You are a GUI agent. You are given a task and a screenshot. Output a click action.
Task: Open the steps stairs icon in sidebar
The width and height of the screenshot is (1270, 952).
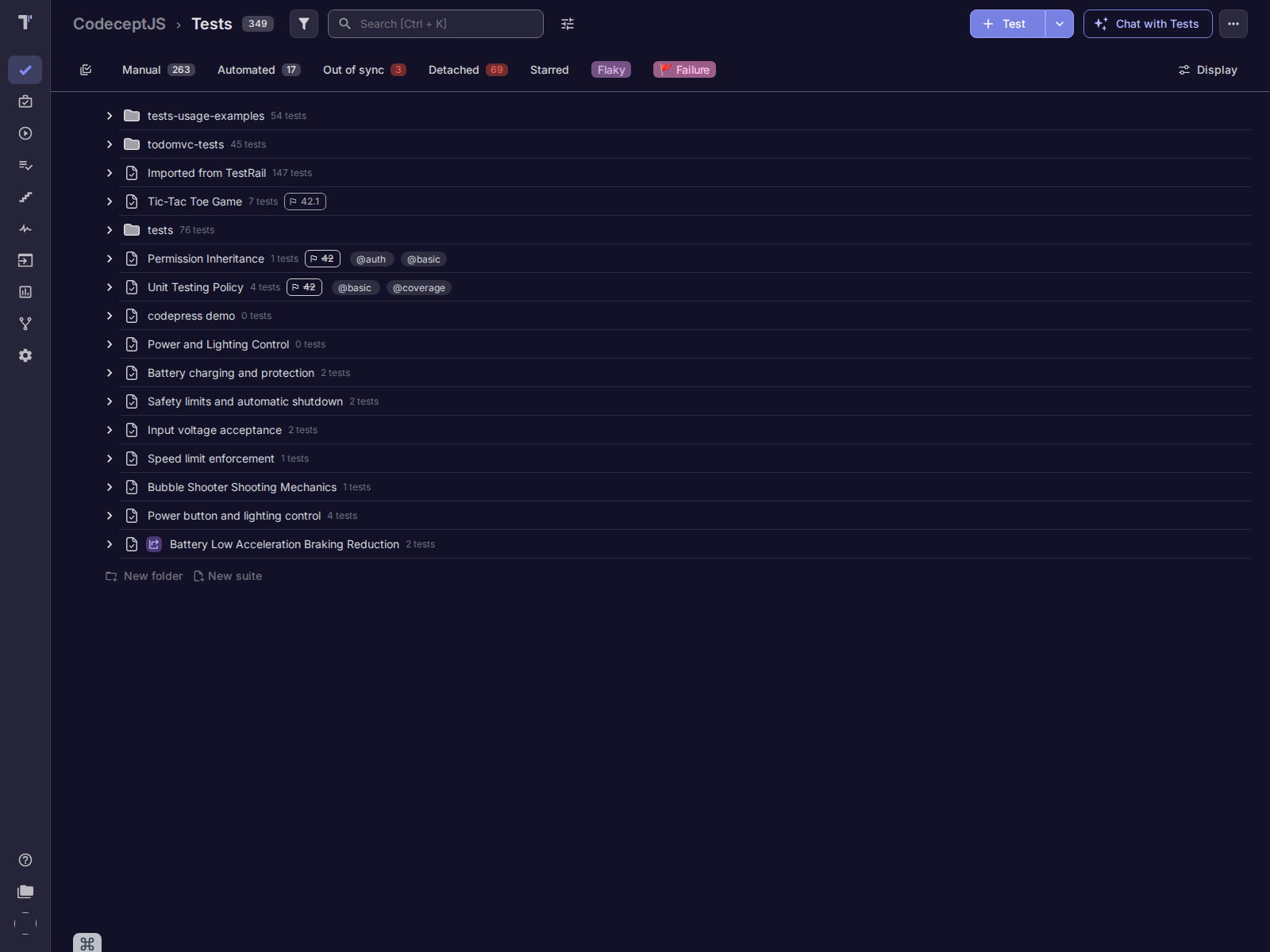point(25,197)
